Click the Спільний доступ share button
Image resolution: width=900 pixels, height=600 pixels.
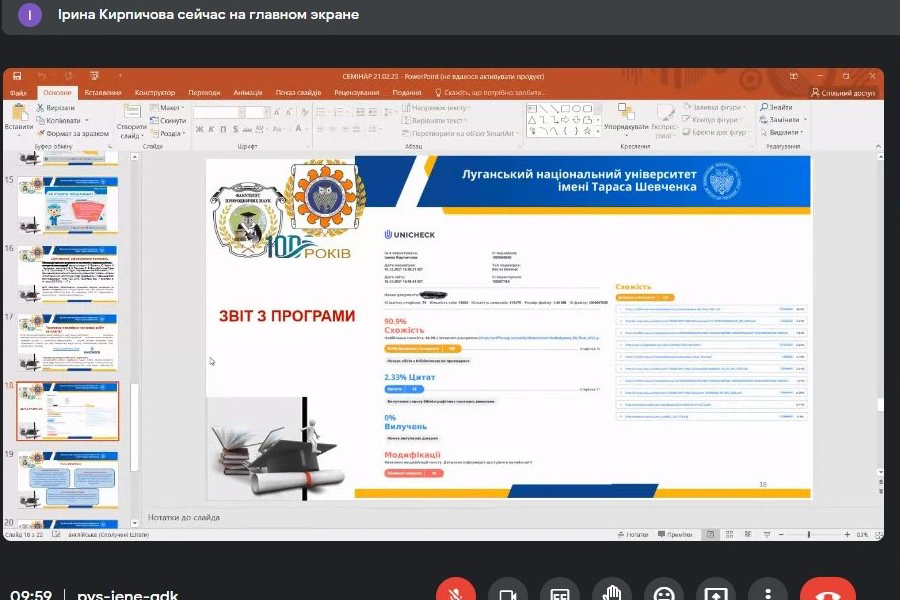843,92
